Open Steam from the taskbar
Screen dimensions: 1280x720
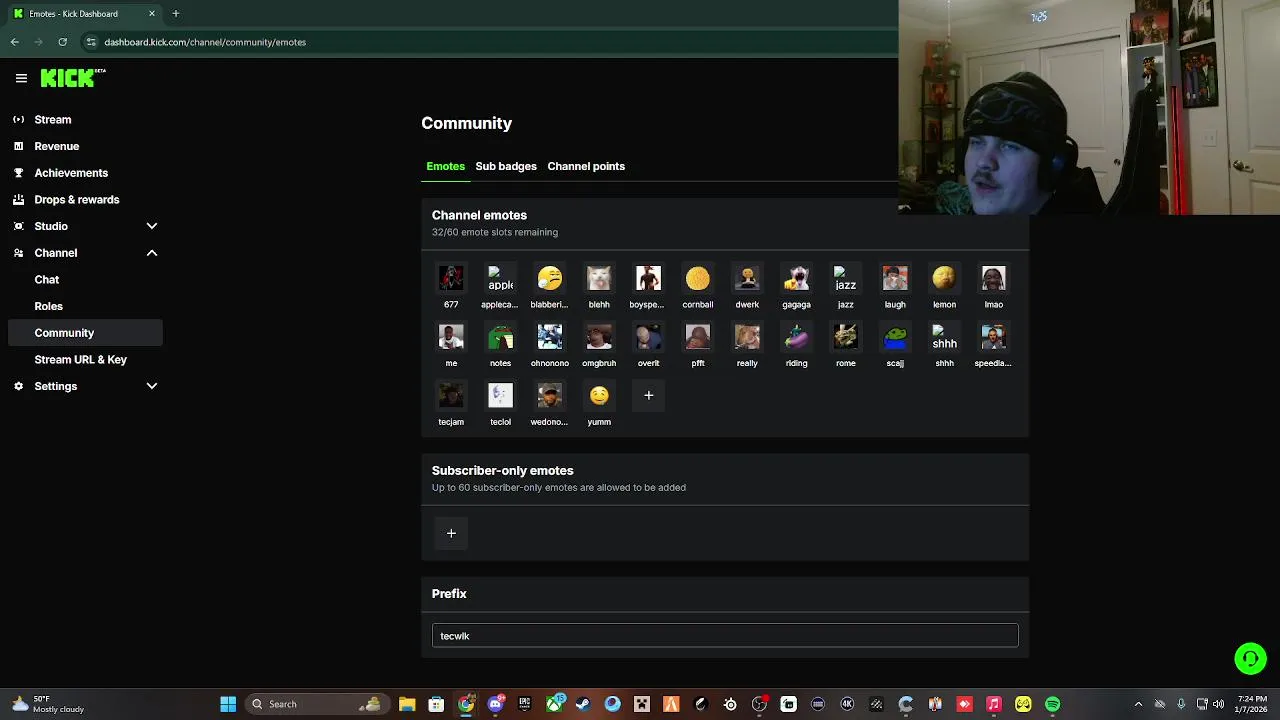coord(583,704)
